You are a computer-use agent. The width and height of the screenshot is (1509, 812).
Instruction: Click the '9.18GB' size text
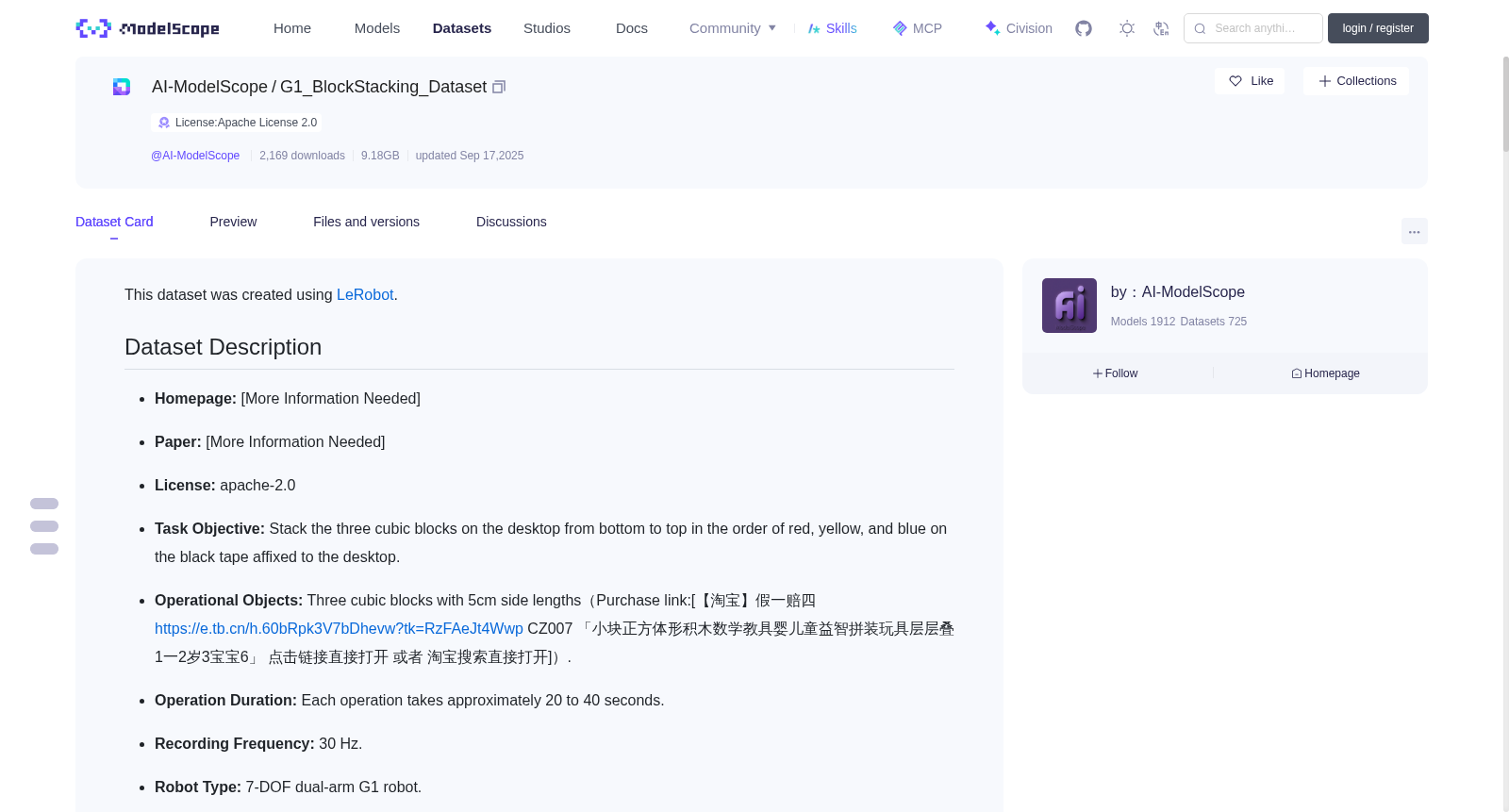click(x=380, y=156)
